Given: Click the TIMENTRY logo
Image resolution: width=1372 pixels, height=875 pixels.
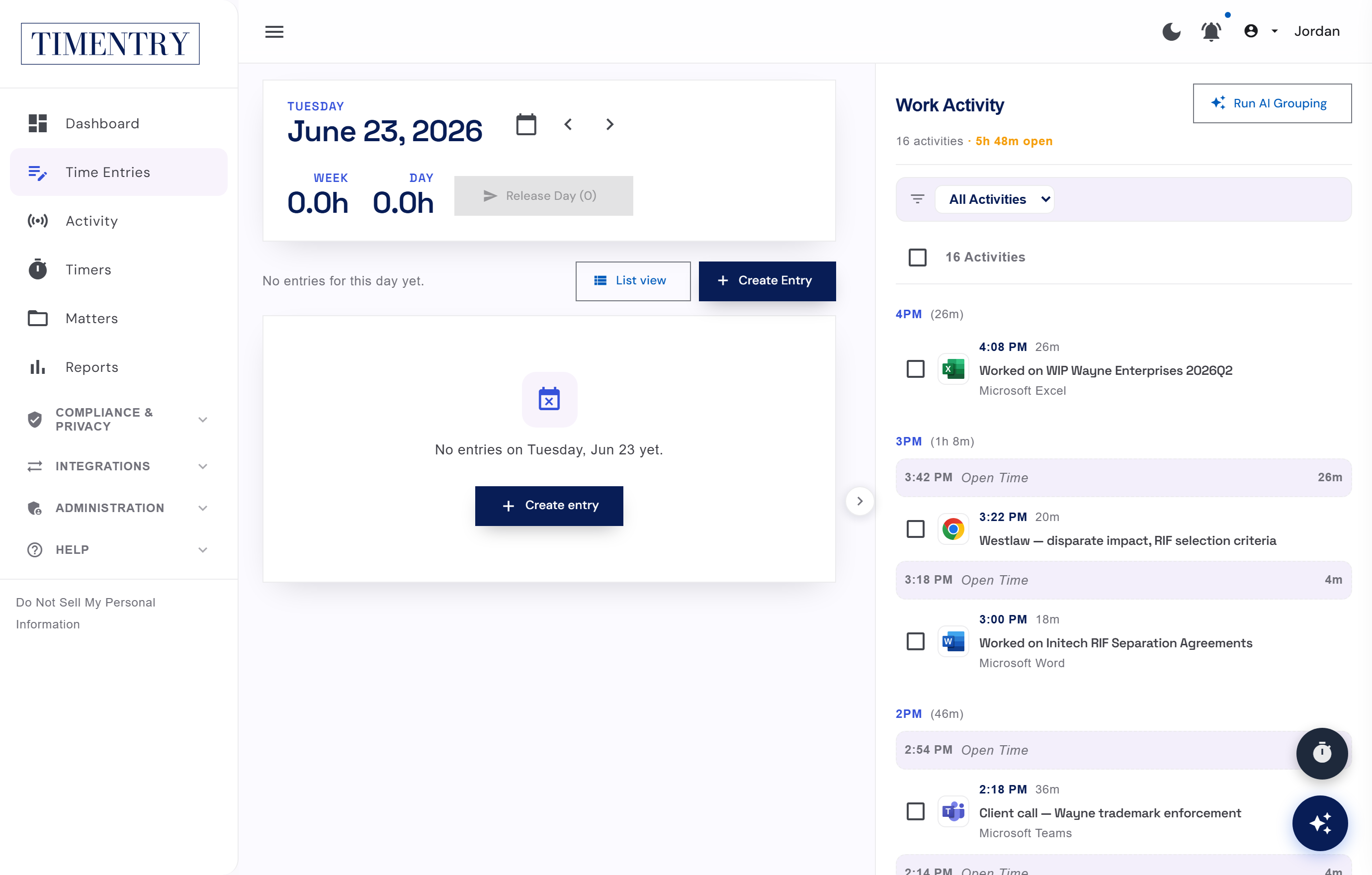Looking at the screenshot, I should 110,44.
